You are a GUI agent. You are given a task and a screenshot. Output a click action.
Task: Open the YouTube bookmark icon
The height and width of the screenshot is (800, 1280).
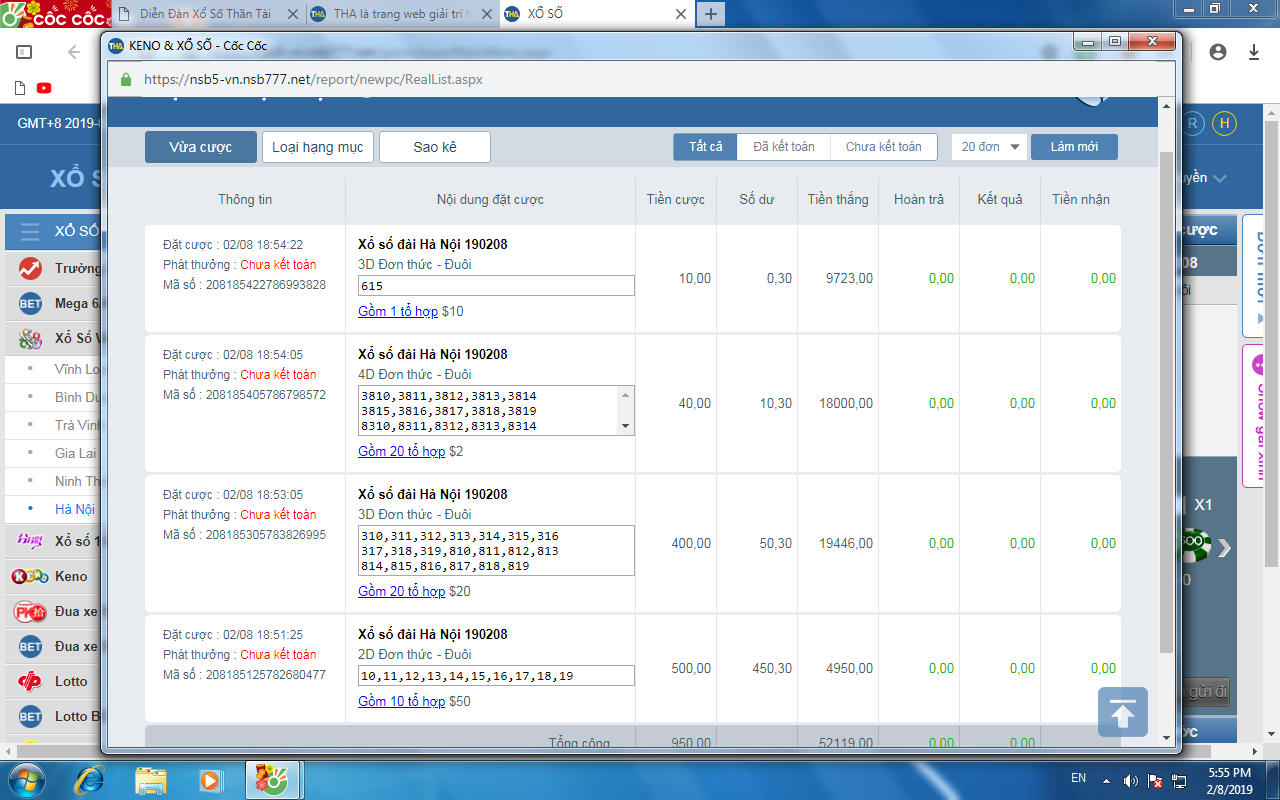[x=44, y=88]
